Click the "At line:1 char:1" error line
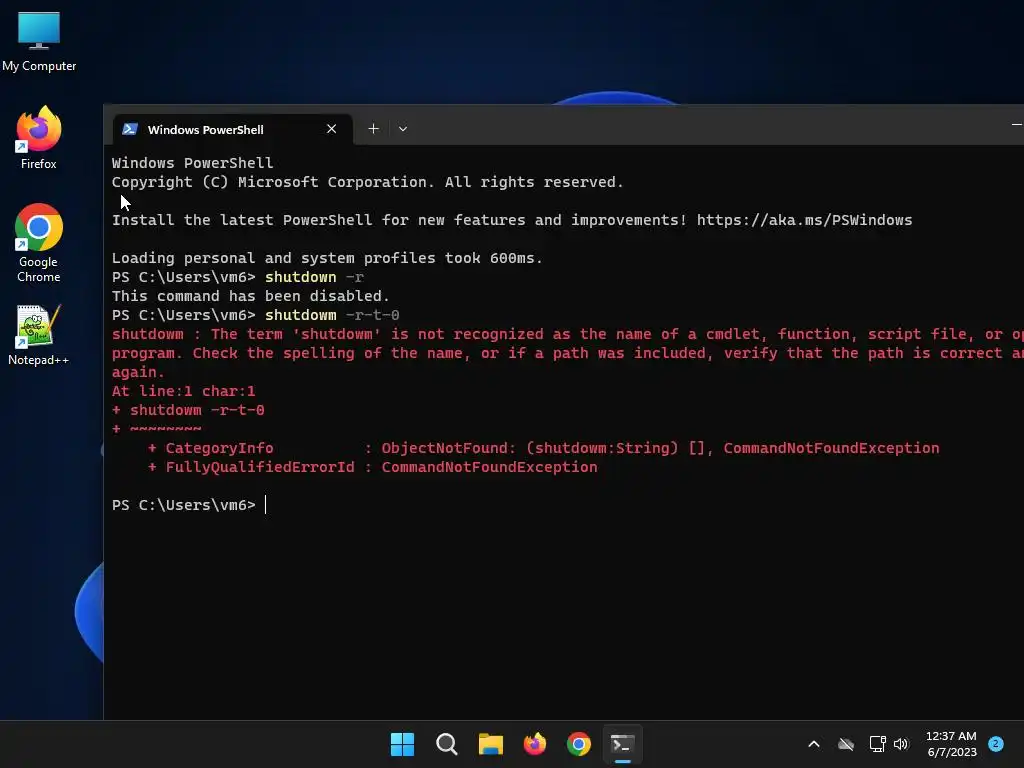The image size is (1024, 768). [x=184, y=391]
